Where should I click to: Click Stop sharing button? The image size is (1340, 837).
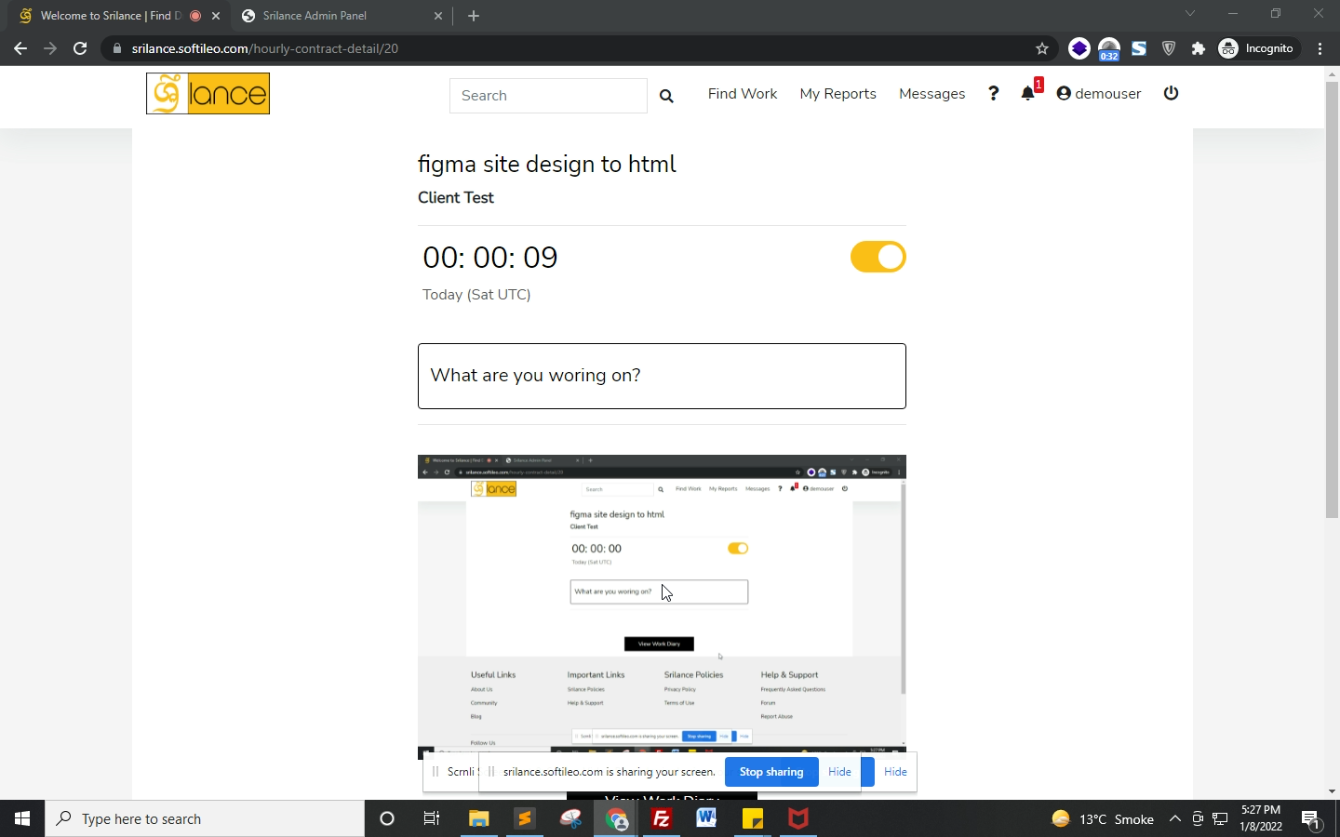[771, 772]
